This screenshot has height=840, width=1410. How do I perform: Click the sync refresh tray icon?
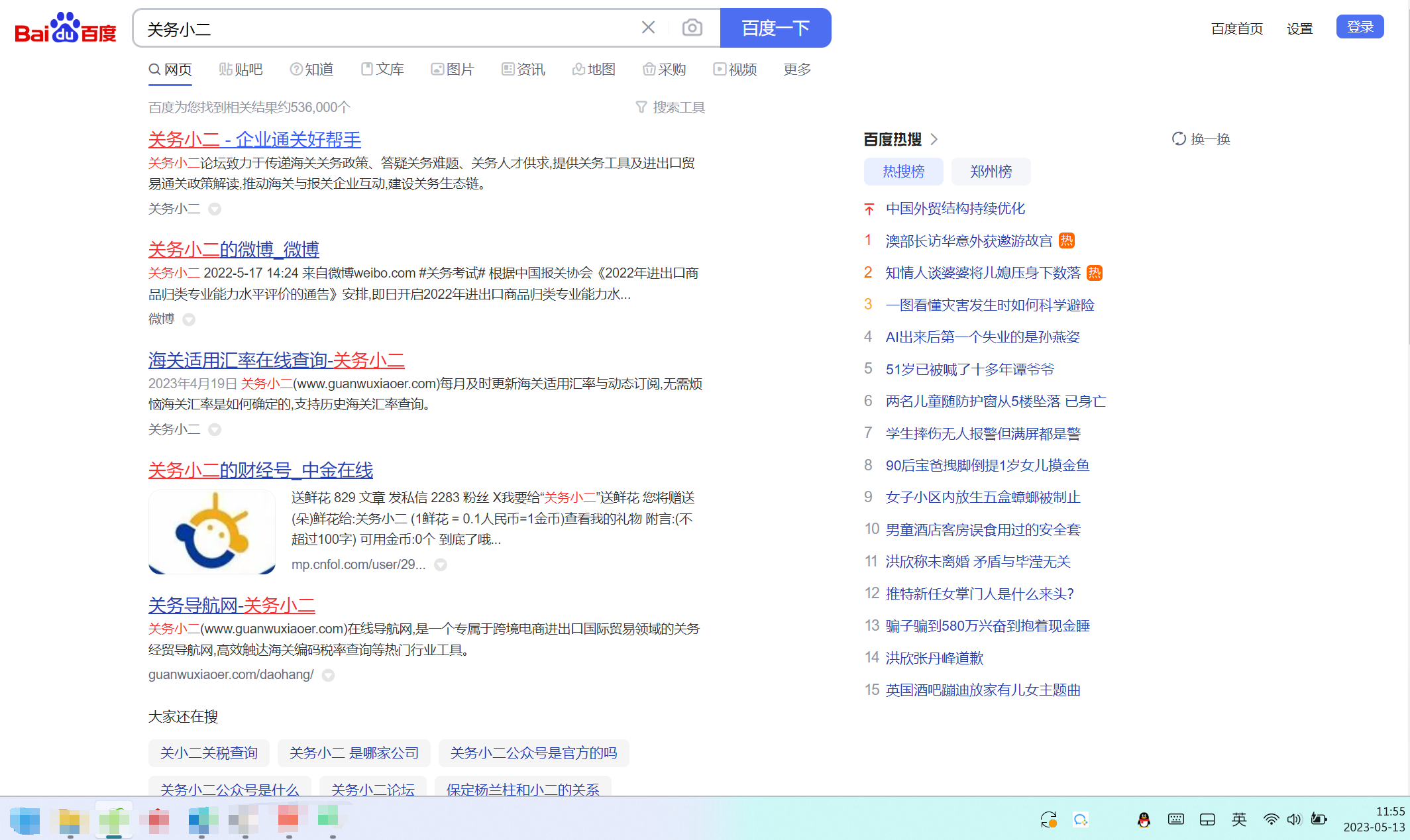[1048, 820]
